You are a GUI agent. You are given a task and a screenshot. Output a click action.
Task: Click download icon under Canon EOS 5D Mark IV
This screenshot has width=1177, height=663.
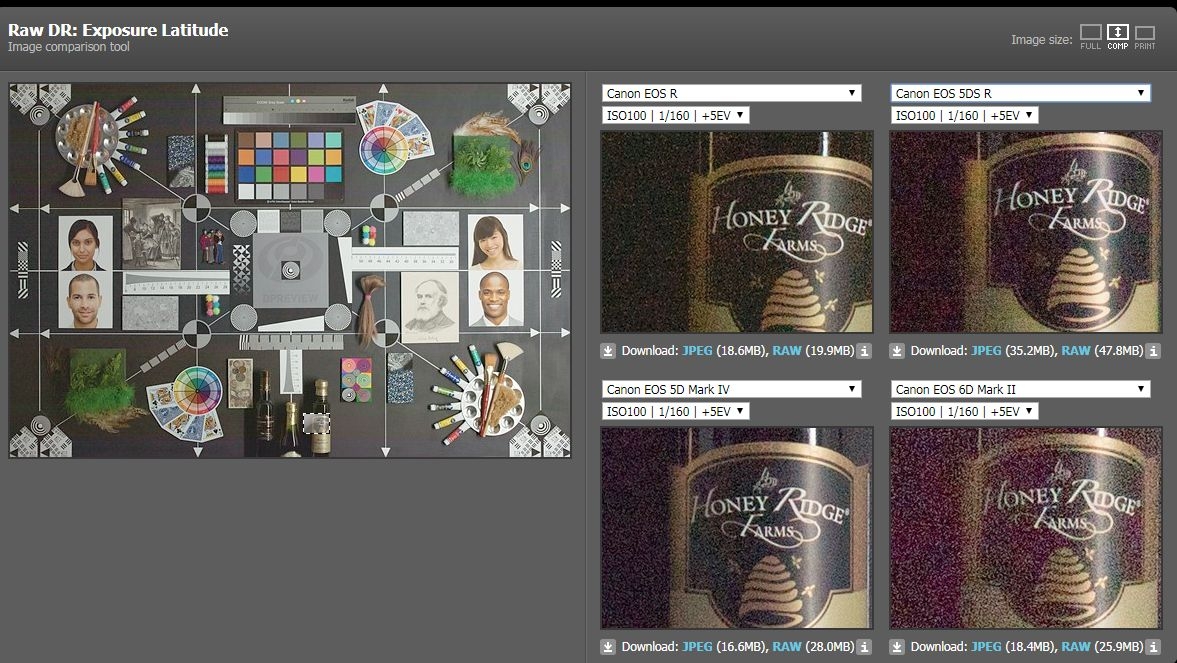pos(608,646)
